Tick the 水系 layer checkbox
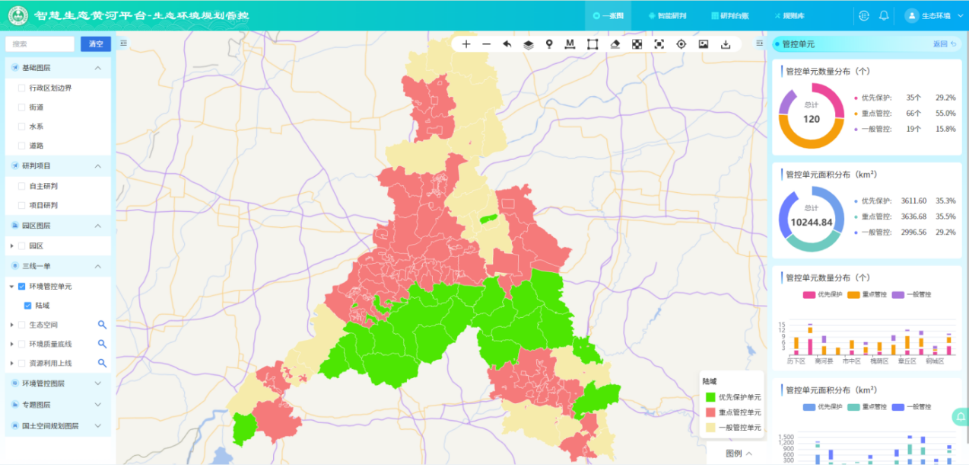This screenshot has width=970, height=465. 22,127
